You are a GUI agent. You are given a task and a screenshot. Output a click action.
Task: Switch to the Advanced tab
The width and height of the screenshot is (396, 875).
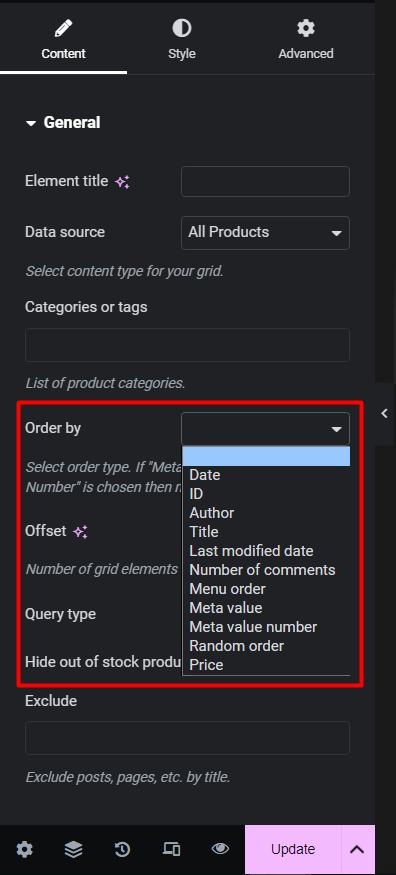point(306,39)
